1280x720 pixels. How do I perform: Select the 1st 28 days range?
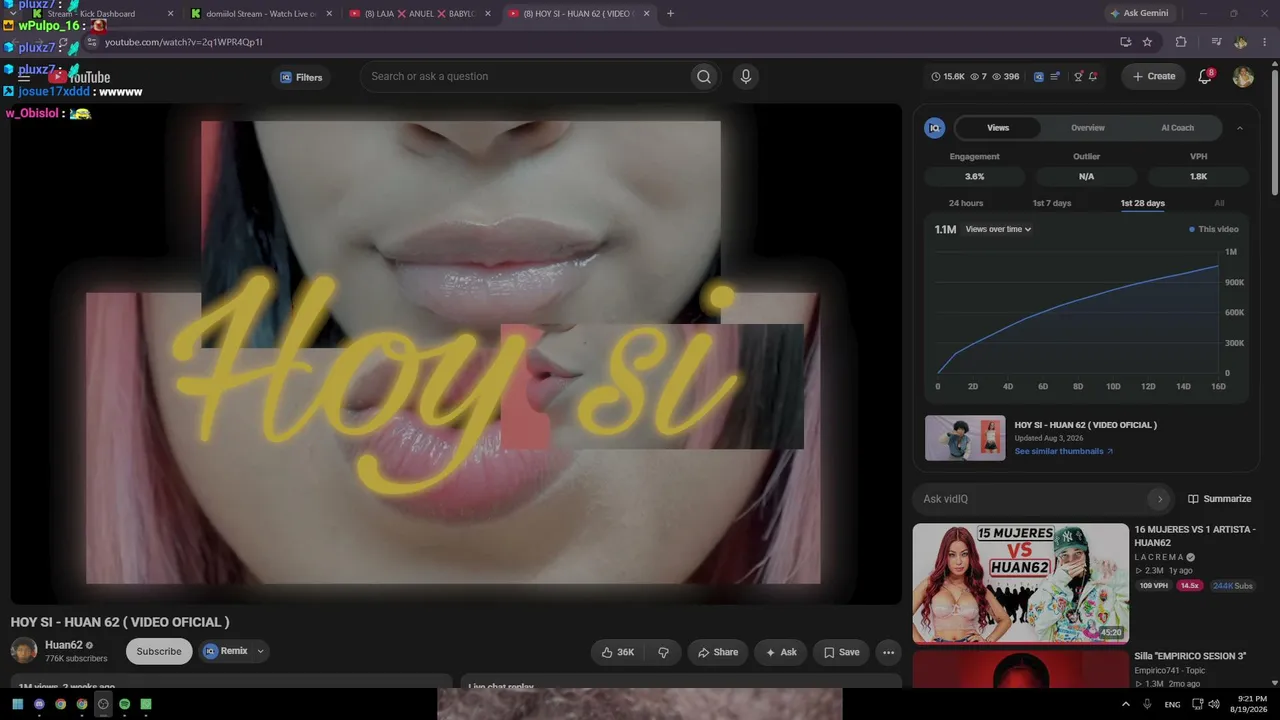coord(1142,203)
